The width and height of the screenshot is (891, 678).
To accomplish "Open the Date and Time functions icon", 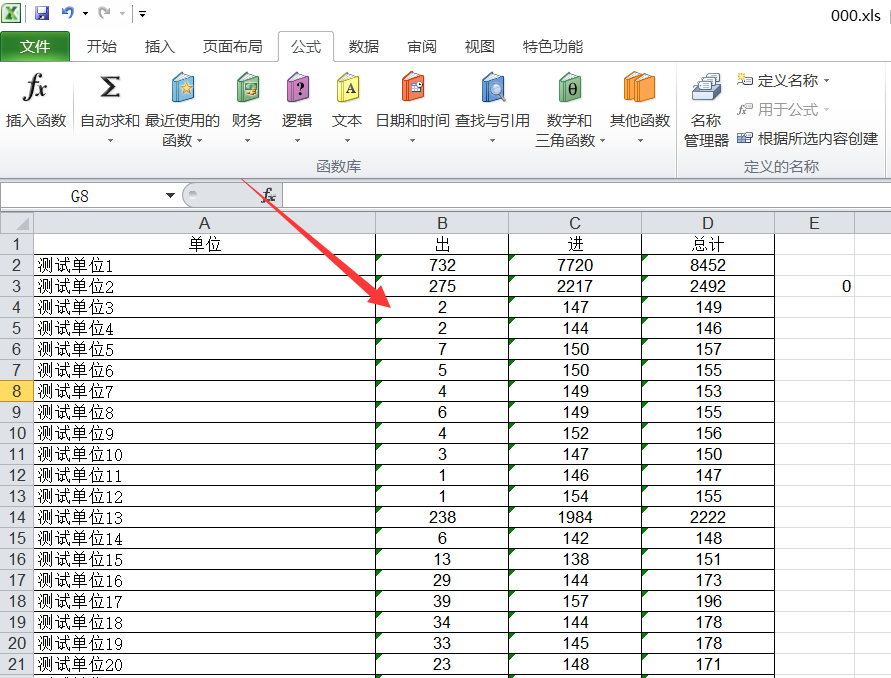I will [x=413, y=88].
